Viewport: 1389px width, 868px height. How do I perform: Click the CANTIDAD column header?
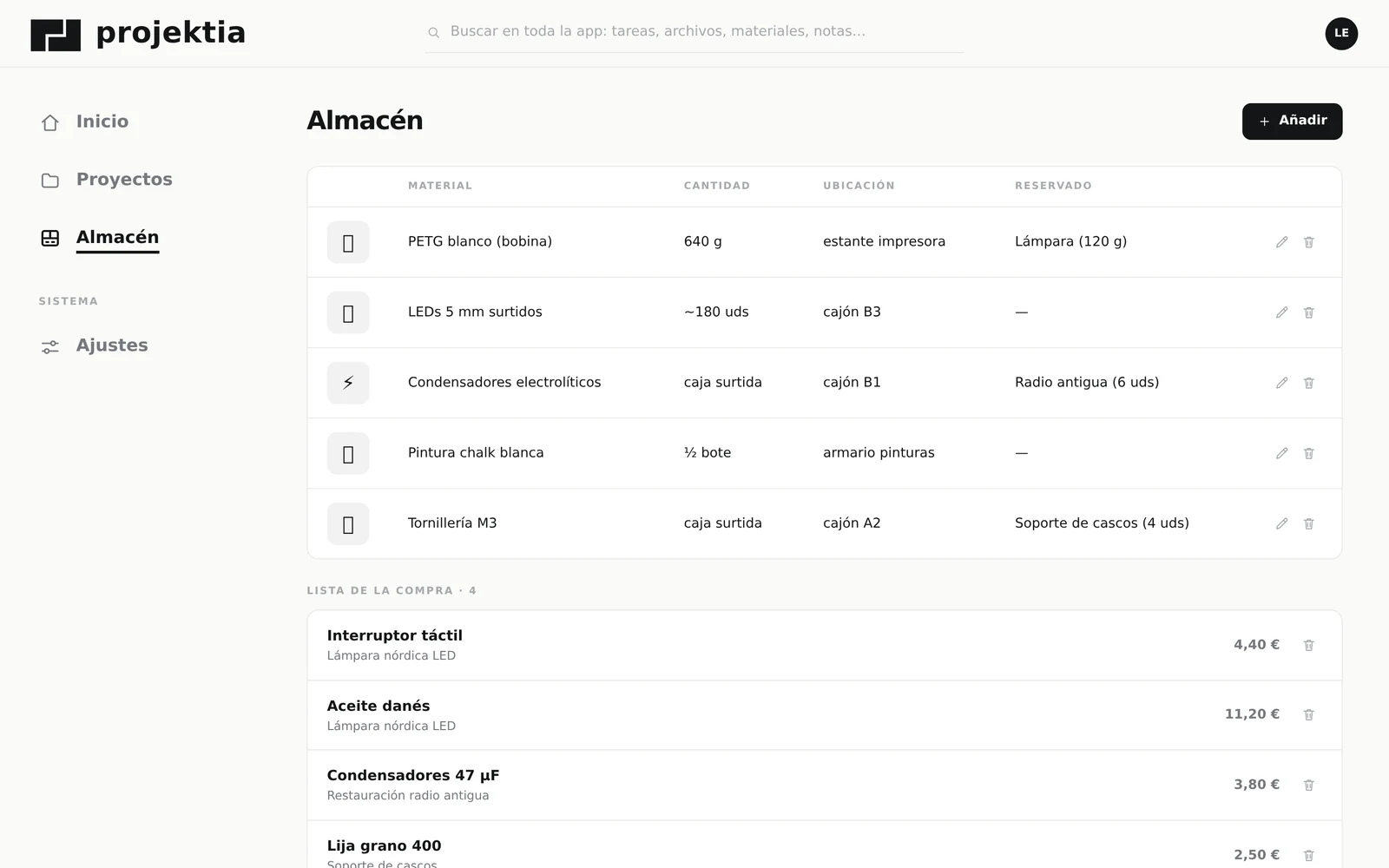pyautogui.click(x=716, y=186)
